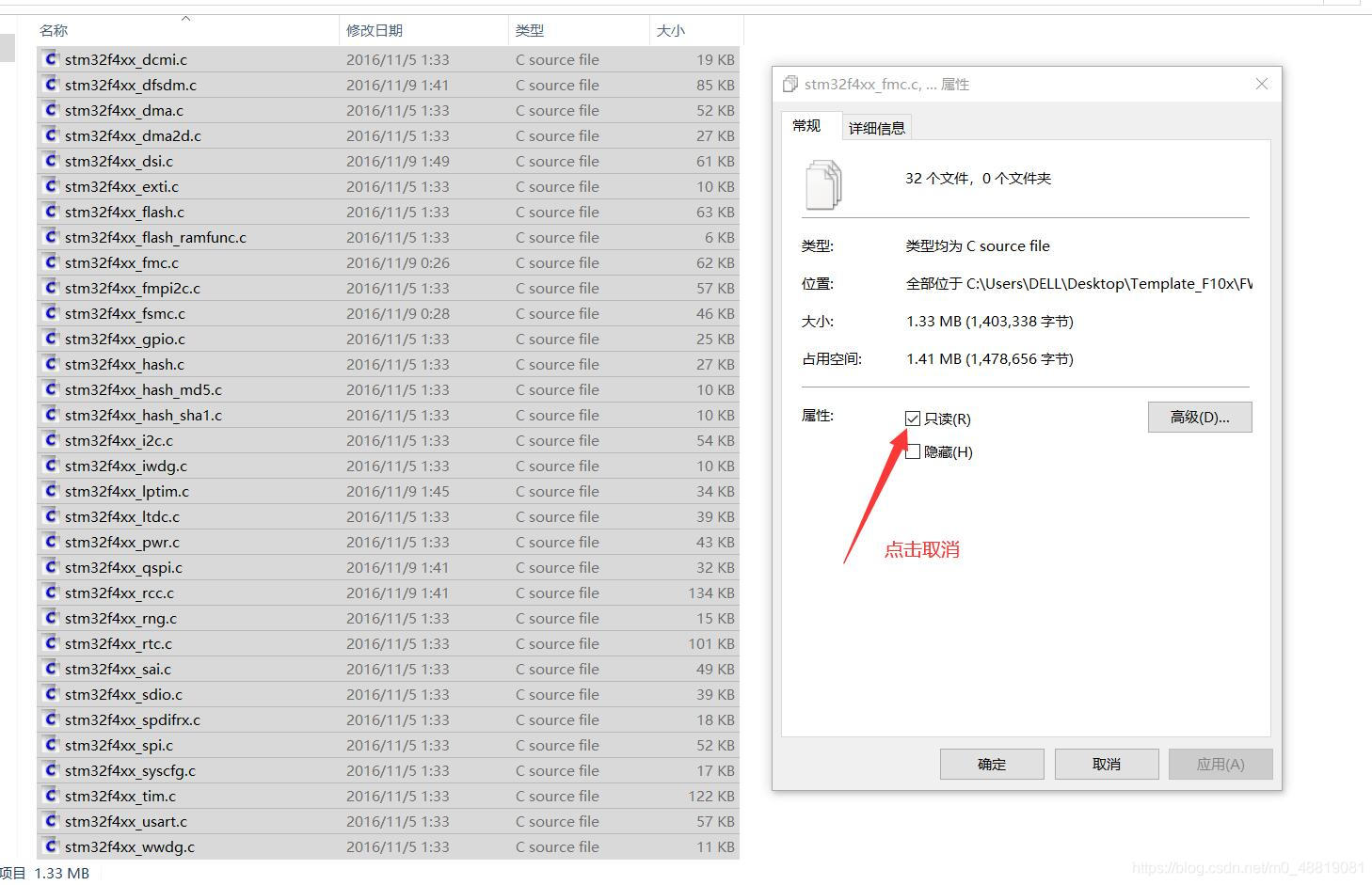
Task: Click the C file icon for stm32f4xx_flash_ramfunc.c
Action: click(51, 236)
